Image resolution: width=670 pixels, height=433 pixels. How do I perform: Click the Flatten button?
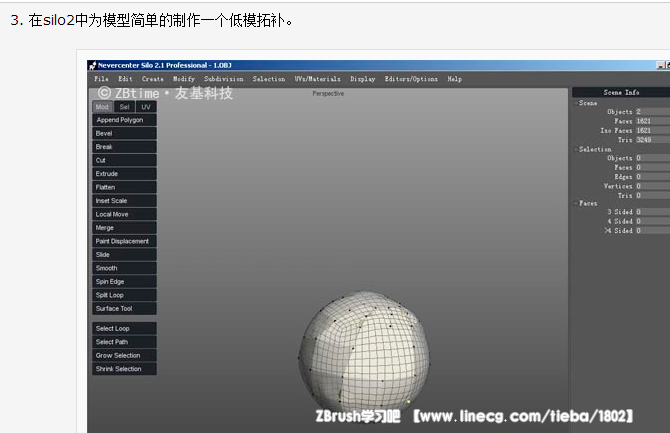[x=124, y=187]
